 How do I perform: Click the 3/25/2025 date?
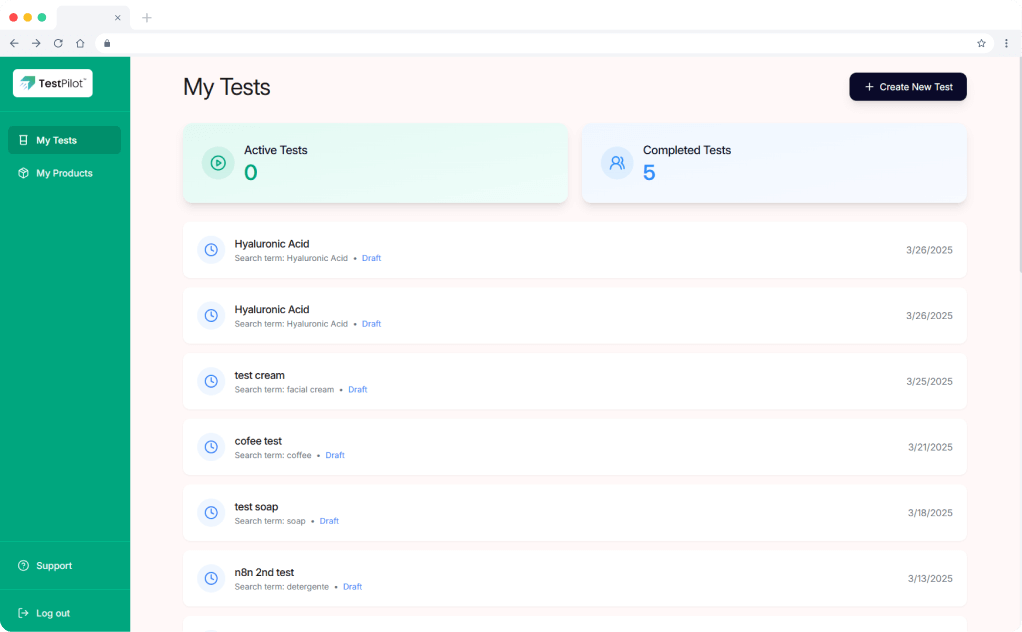929,381
